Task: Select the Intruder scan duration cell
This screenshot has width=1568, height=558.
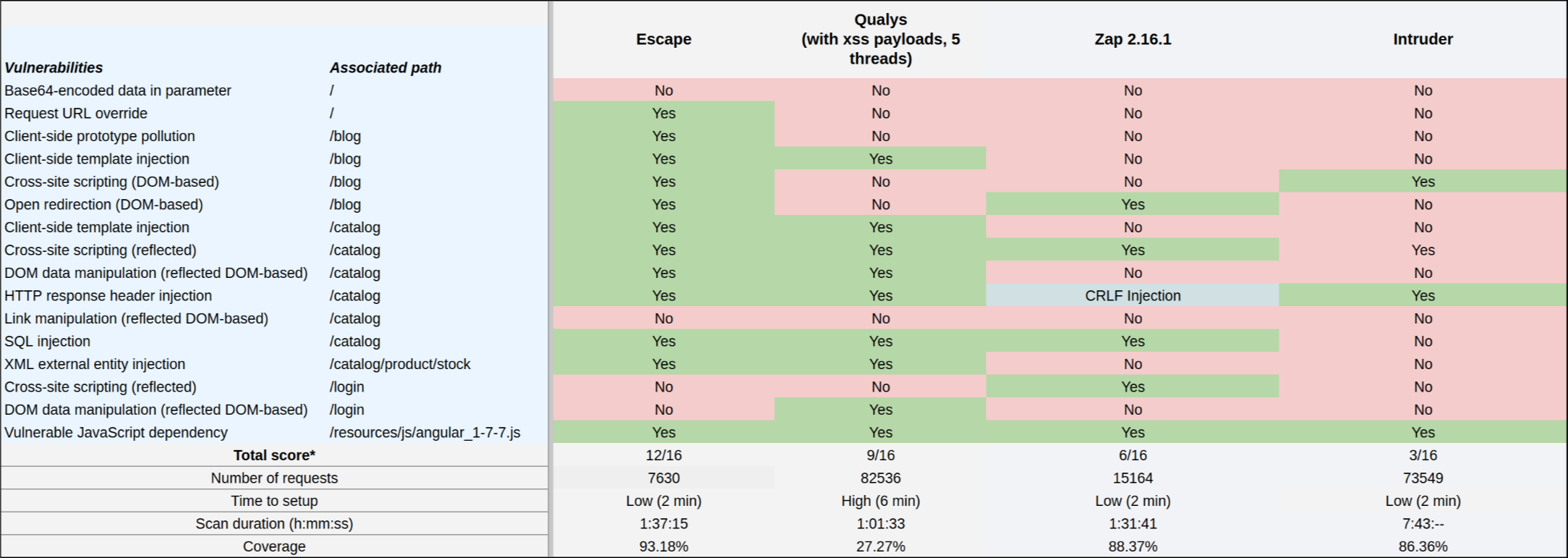Action: click(1423, 523)
